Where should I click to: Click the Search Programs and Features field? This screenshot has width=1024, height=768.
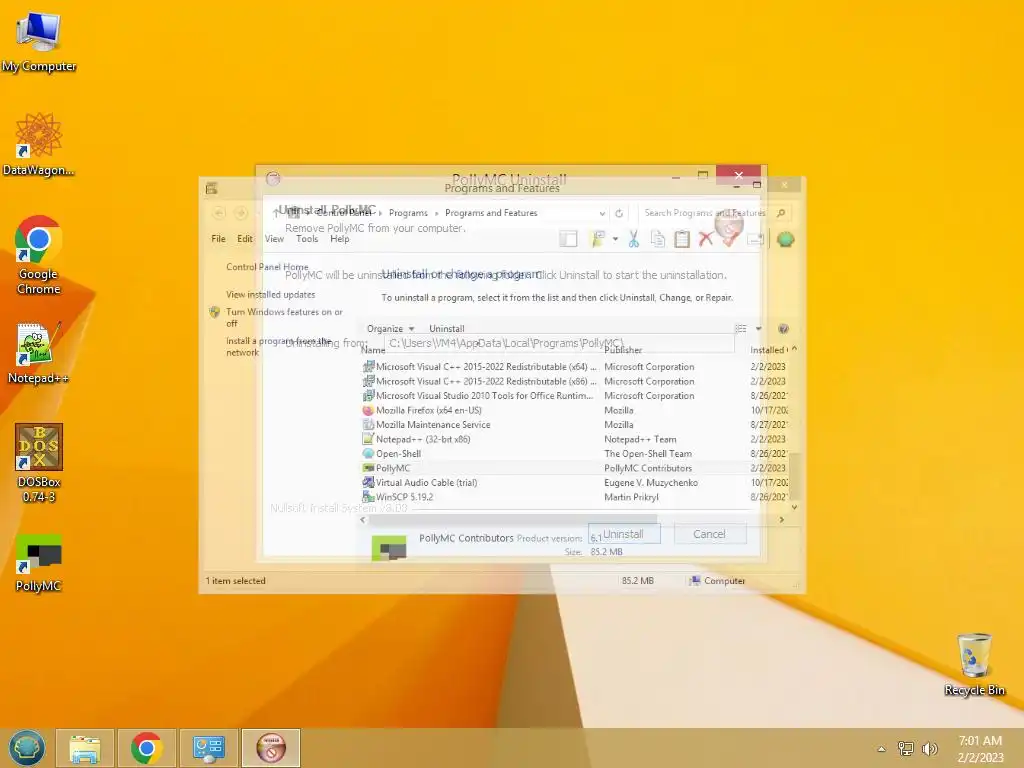tap(705, 213)
